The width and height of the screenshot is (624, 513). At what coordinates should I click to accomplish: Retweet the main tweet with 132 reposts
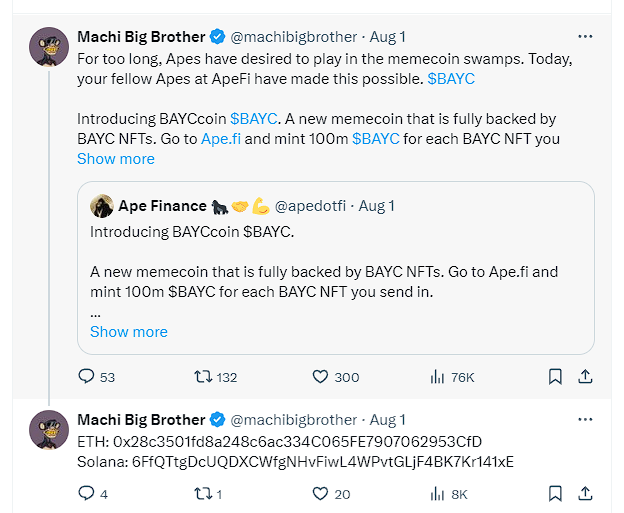(x=203, y=377)
